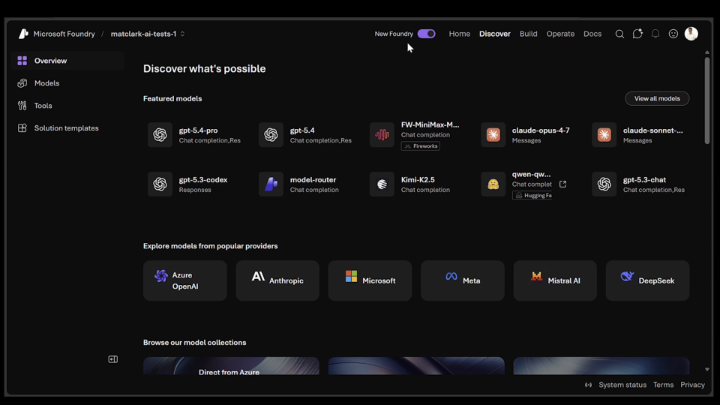The width and height of the screenshot is (720, 405).
Task: Click the FW-MiniMax model waveform icon
Action: tap(382, 135)
